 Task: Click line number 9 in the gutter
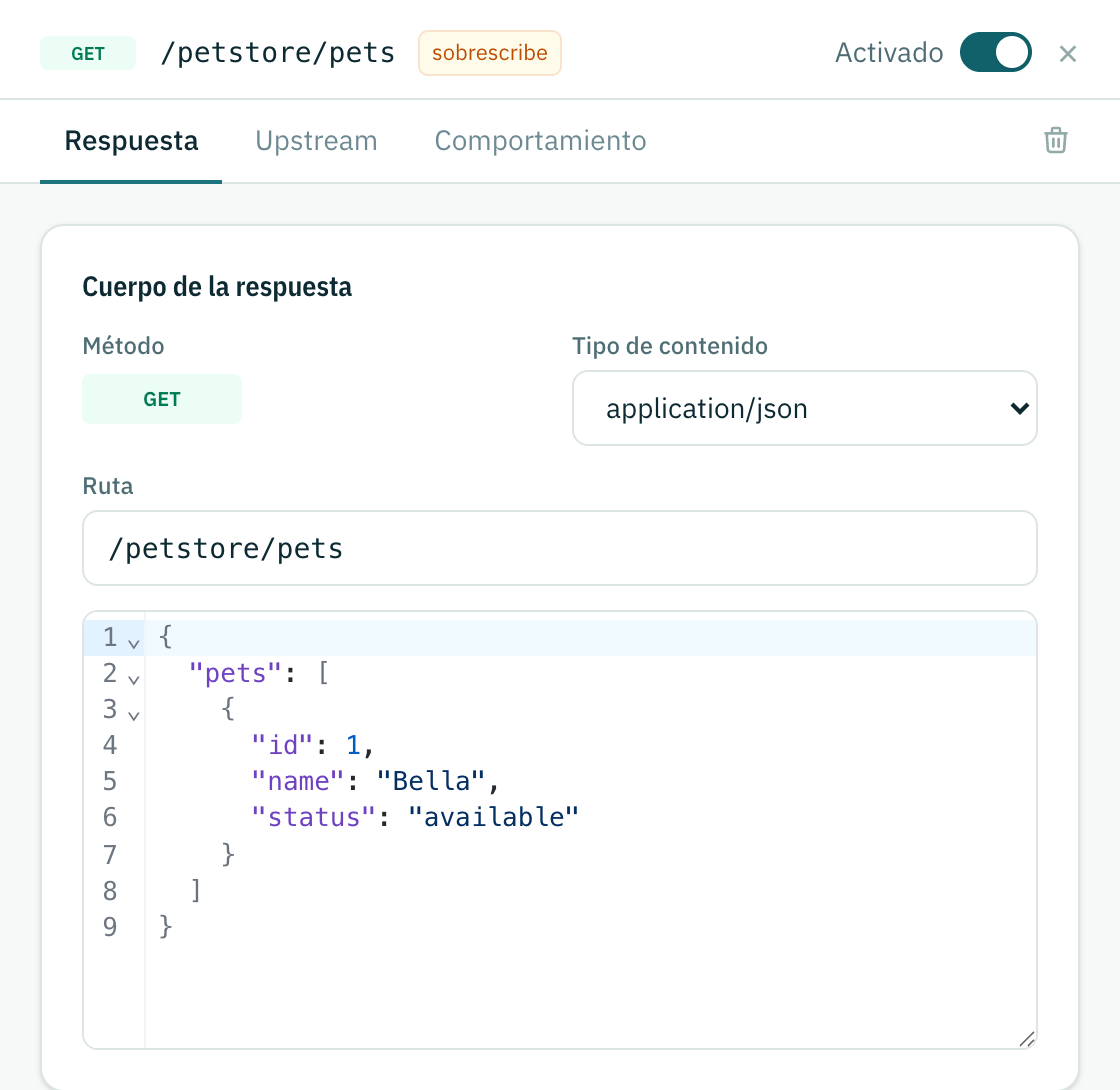click(x=109, y=926)
